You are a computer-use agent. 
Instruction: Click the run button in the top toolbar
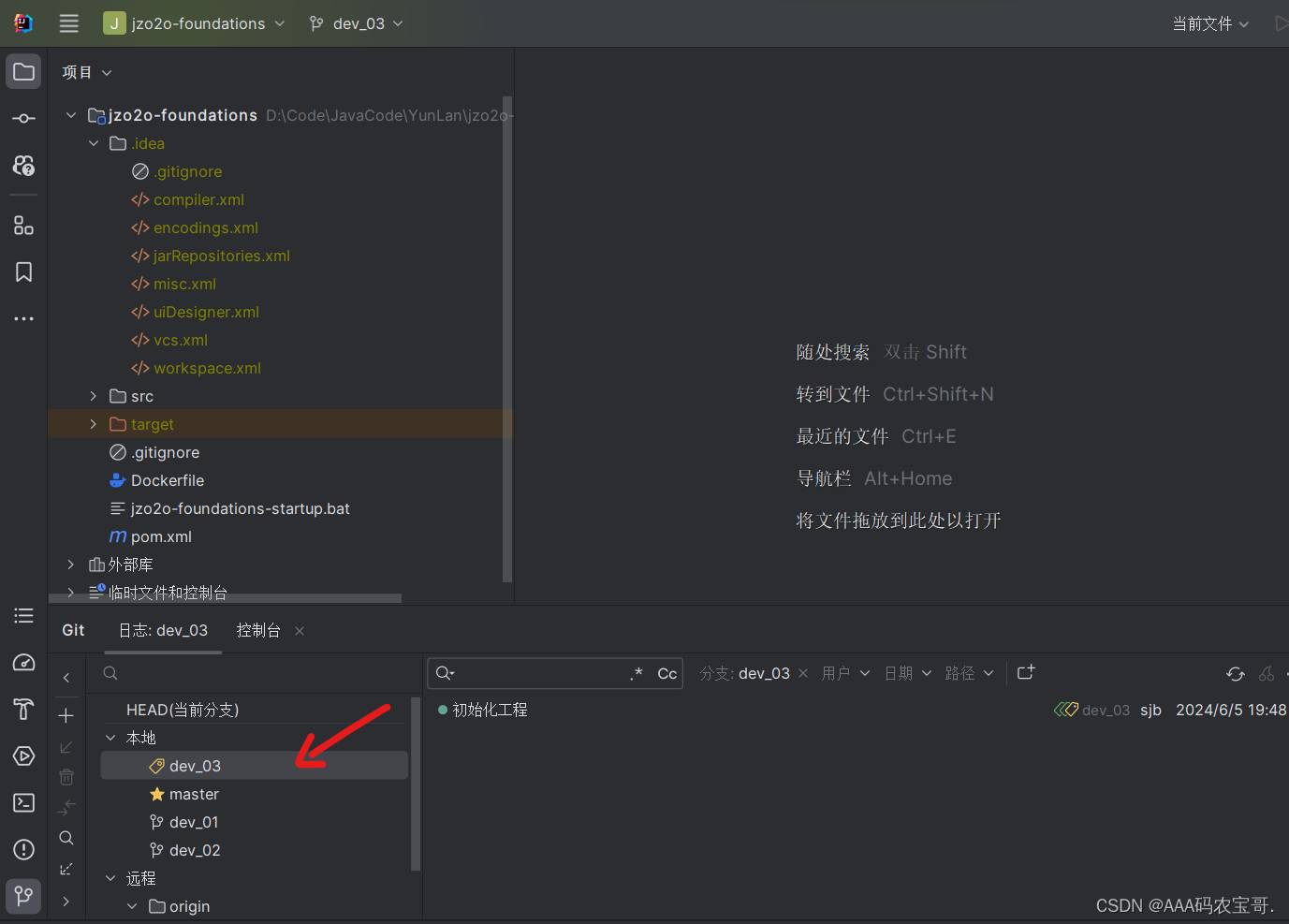pos(1281,23)
